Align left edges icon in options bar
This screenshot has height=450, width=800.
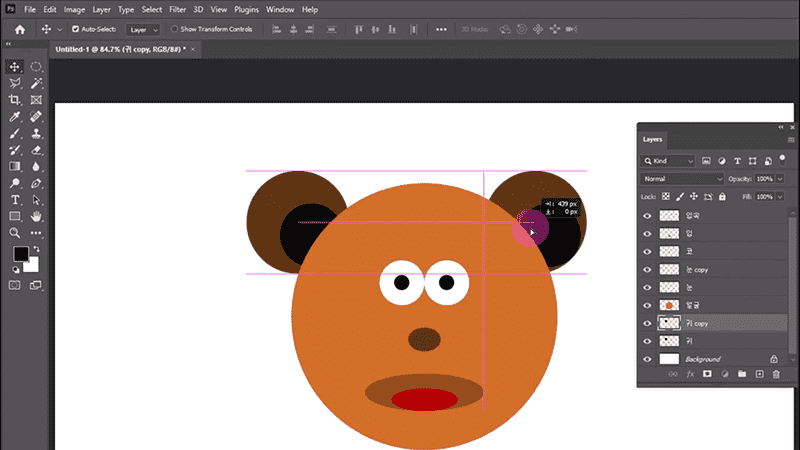(277, 30)
